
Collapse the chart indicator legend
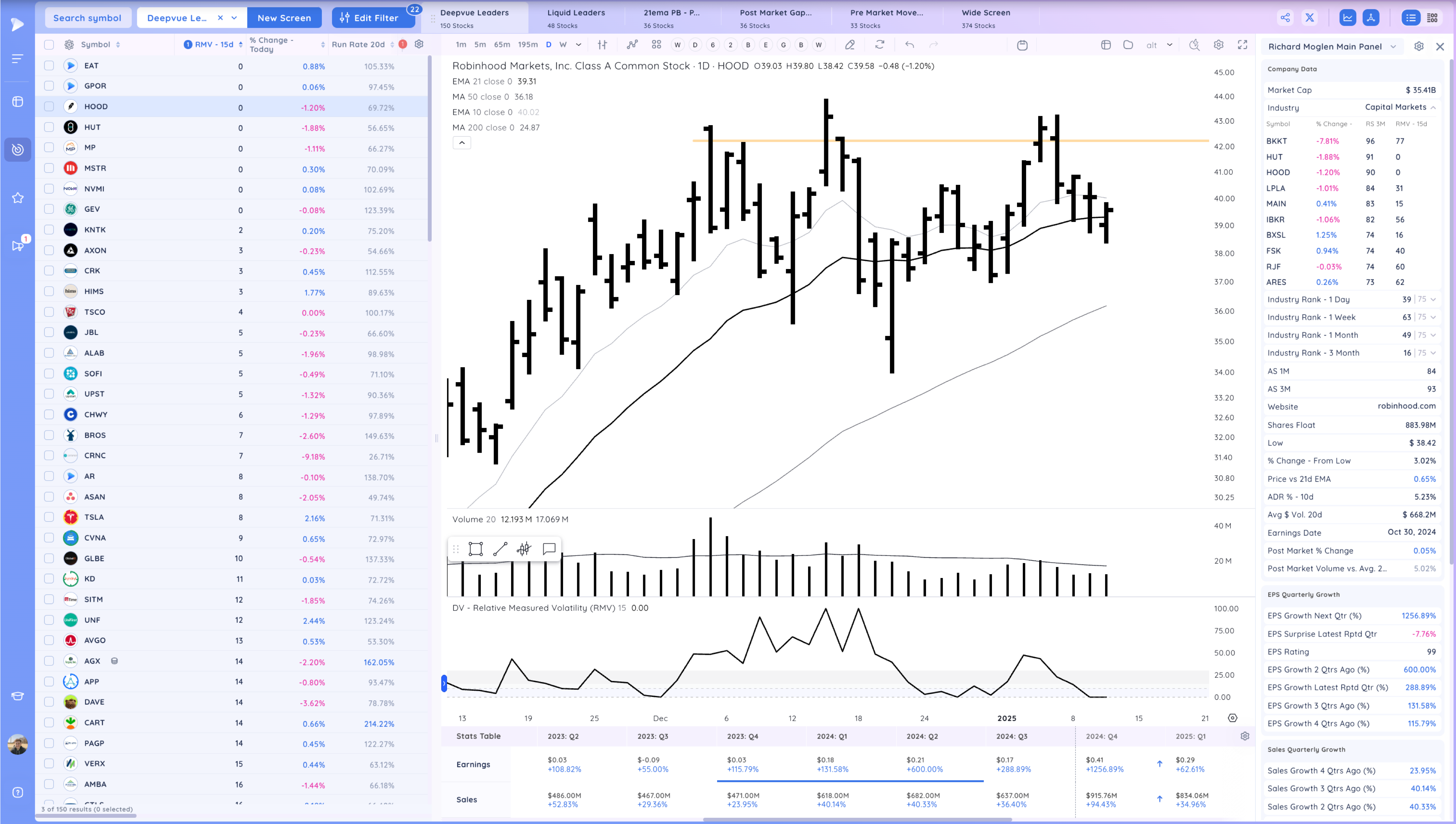coord(462,143)
